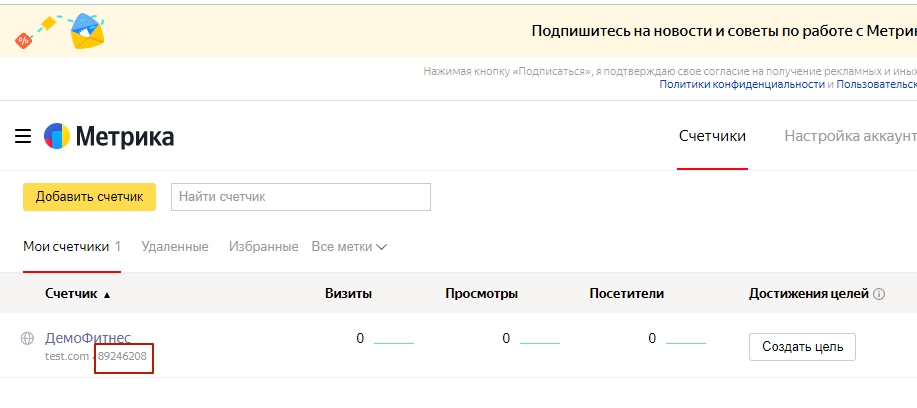This screenshot has width=917, height=408.
Task: Open the Удаленные tab
Action: (175, 247)
